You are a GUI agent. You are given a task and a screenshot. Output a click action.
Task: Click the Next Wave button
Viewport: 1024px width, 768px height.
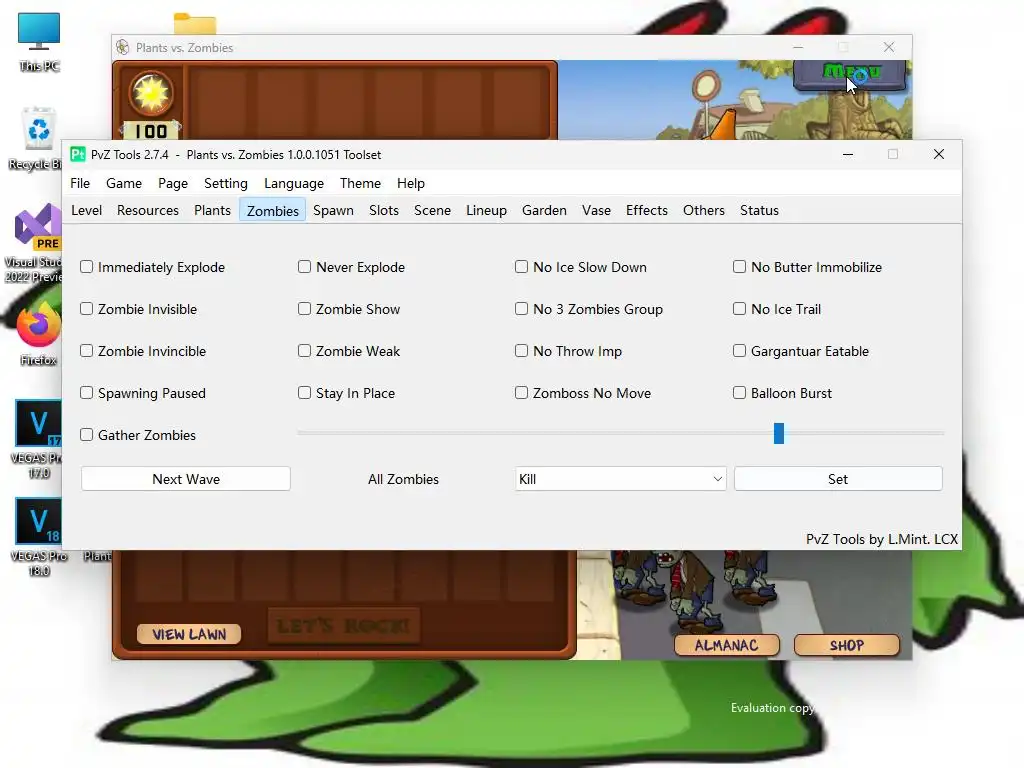click(186, 479)
